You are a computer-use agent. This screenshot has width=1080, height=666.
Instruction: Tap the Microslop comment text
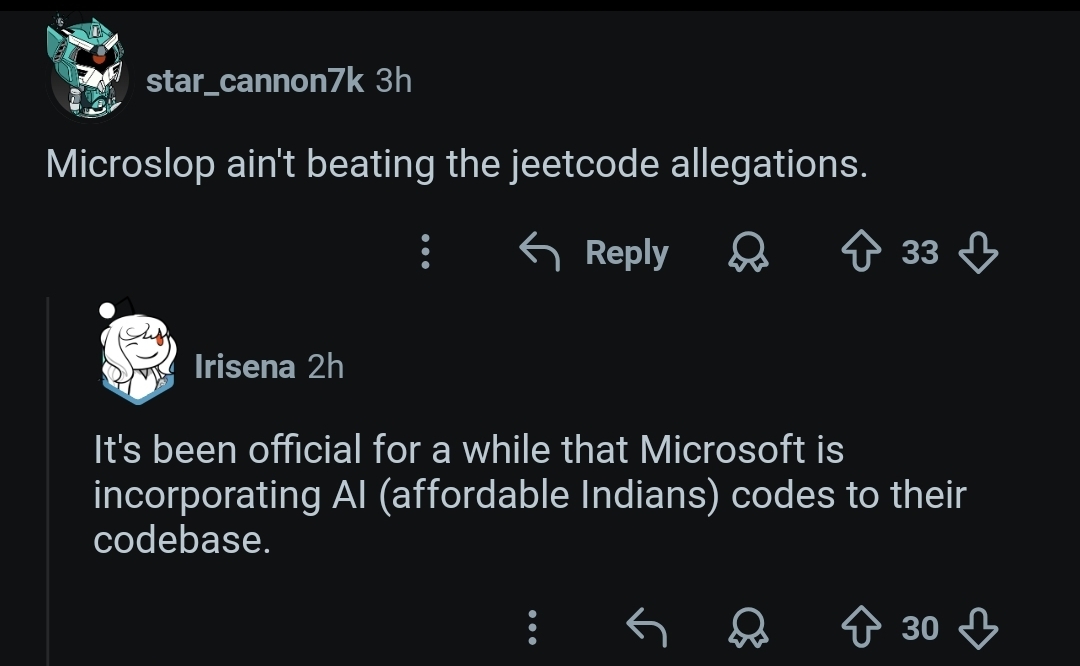456,164
